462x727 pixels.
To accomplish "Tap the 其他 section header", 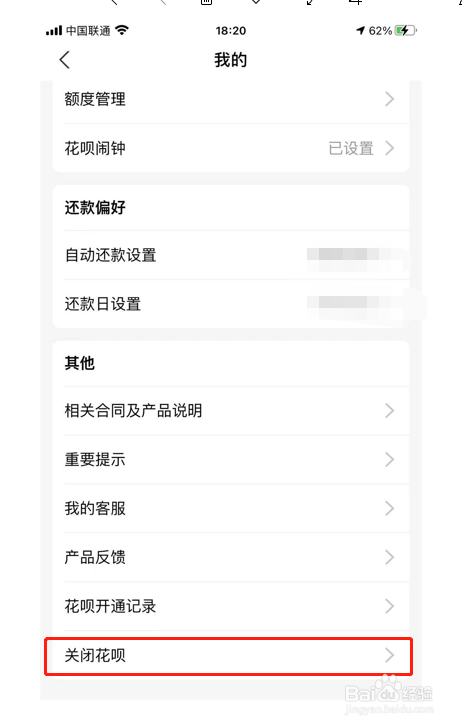I will (79, 363).
